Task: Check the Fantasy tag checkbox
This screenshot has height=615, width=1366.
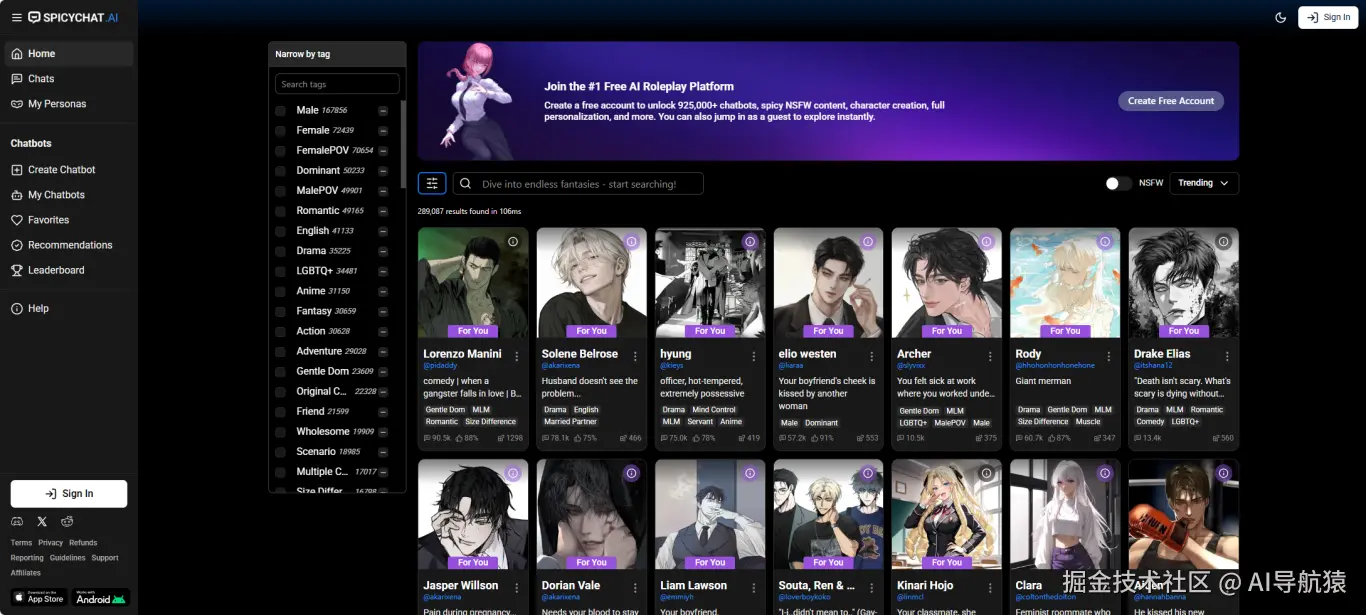Action: point(281,311)
